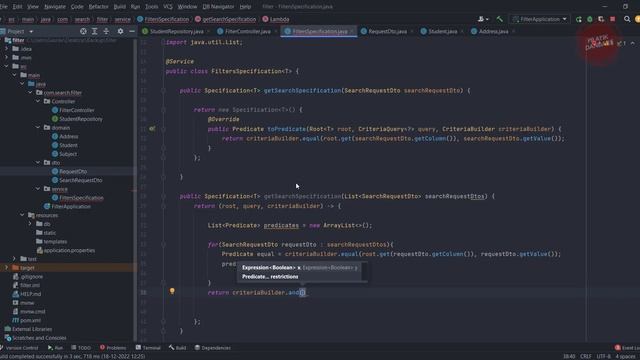Viewport: 640px width, 360px height.
Task: Click Collapse All in Project panel
Action: click(x=106, y=31)
